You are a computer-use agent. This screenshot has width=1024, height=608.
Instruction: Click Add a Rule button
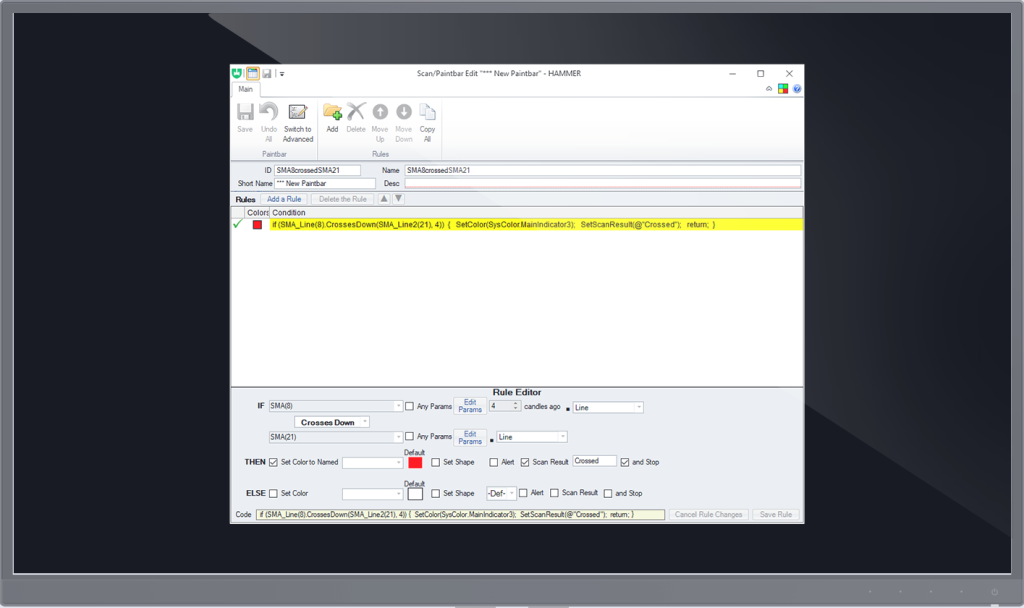[x=284, y=199]
